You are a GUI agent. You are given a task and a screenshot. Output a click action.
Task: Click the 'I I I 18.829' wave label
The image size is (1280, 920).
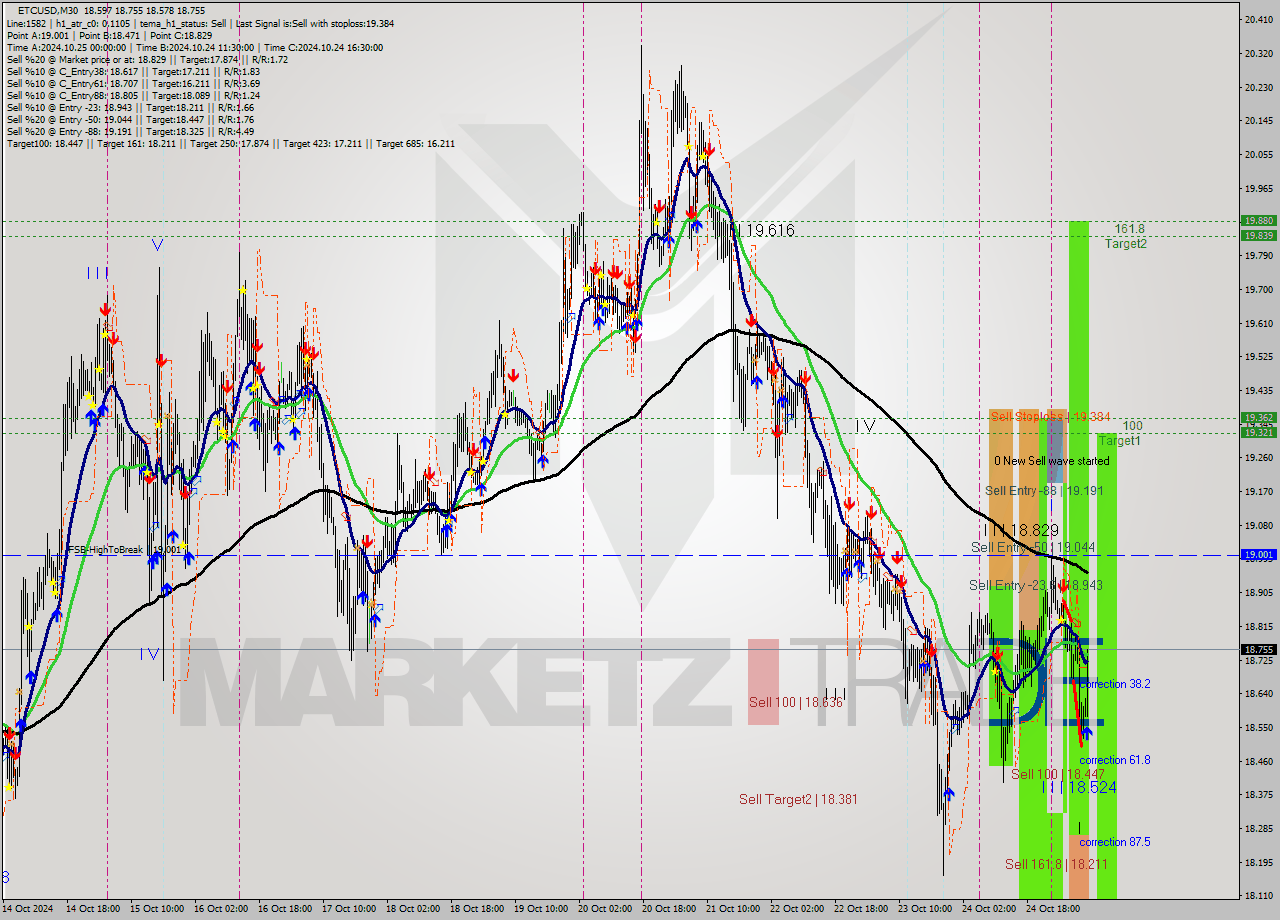click(x=1021, y=530)
